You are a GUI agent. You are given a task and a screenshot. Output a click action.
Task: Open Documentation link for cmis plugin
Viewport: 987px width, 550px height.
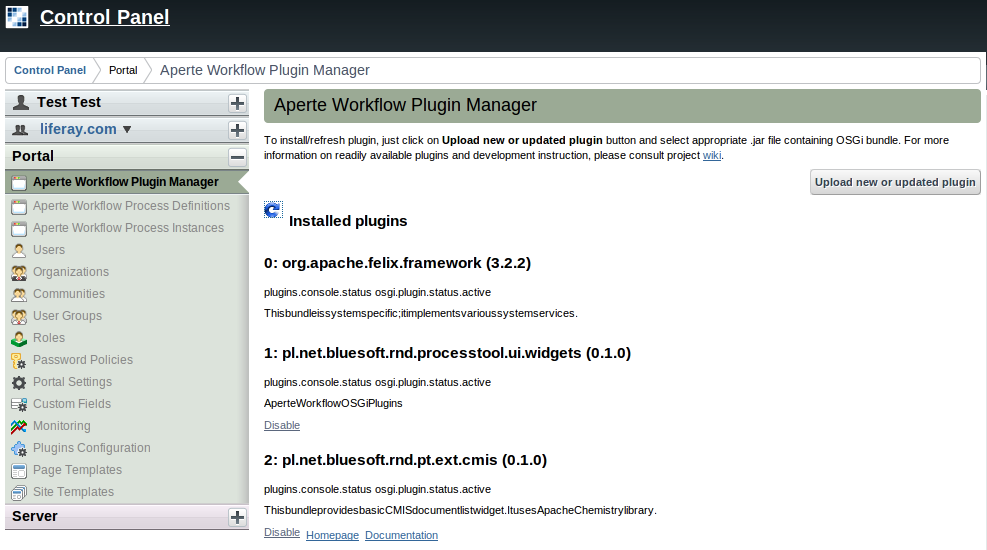(x=402, y=536)
